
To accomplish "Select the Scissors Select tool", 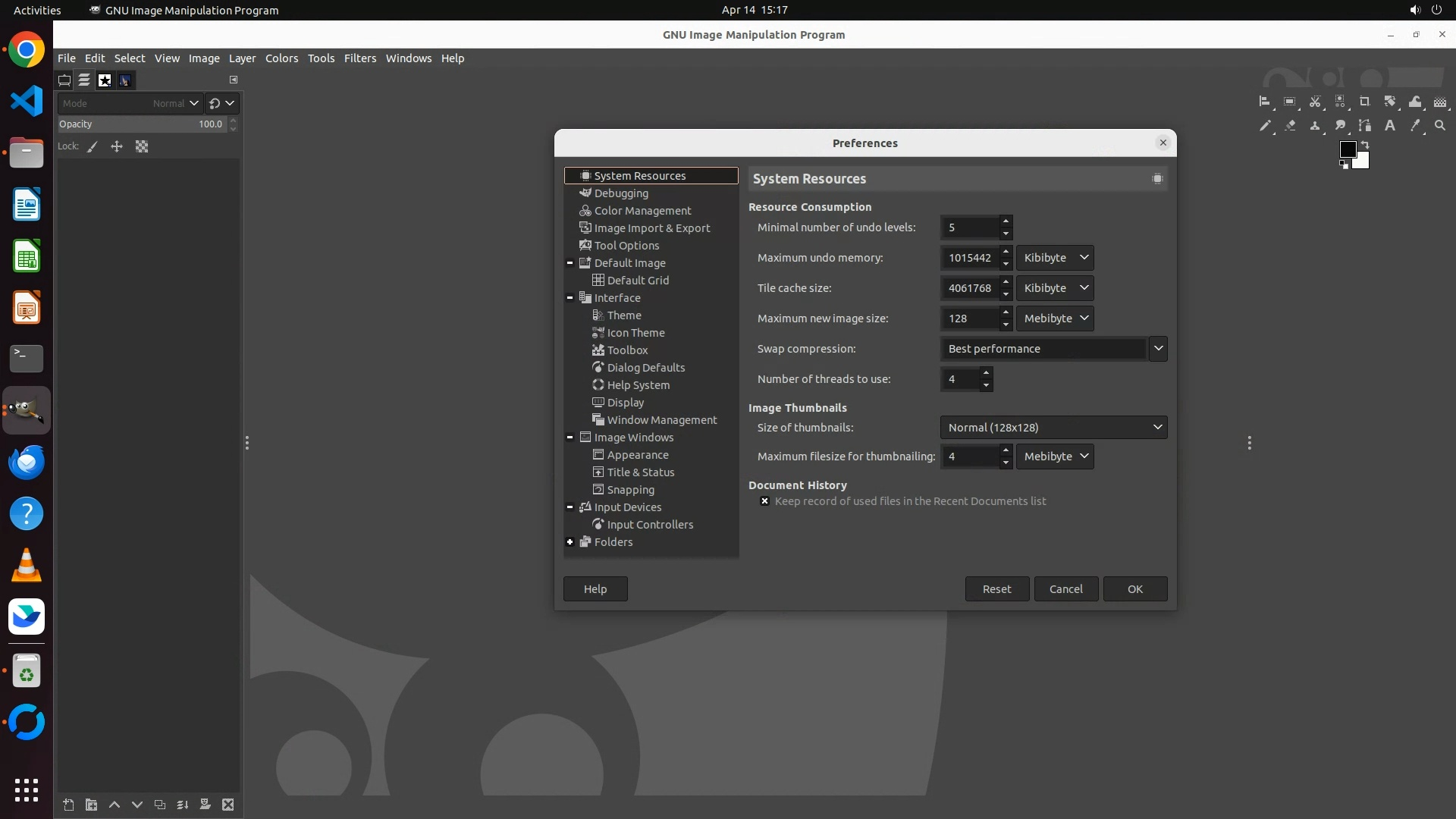I will [1315, 102].
